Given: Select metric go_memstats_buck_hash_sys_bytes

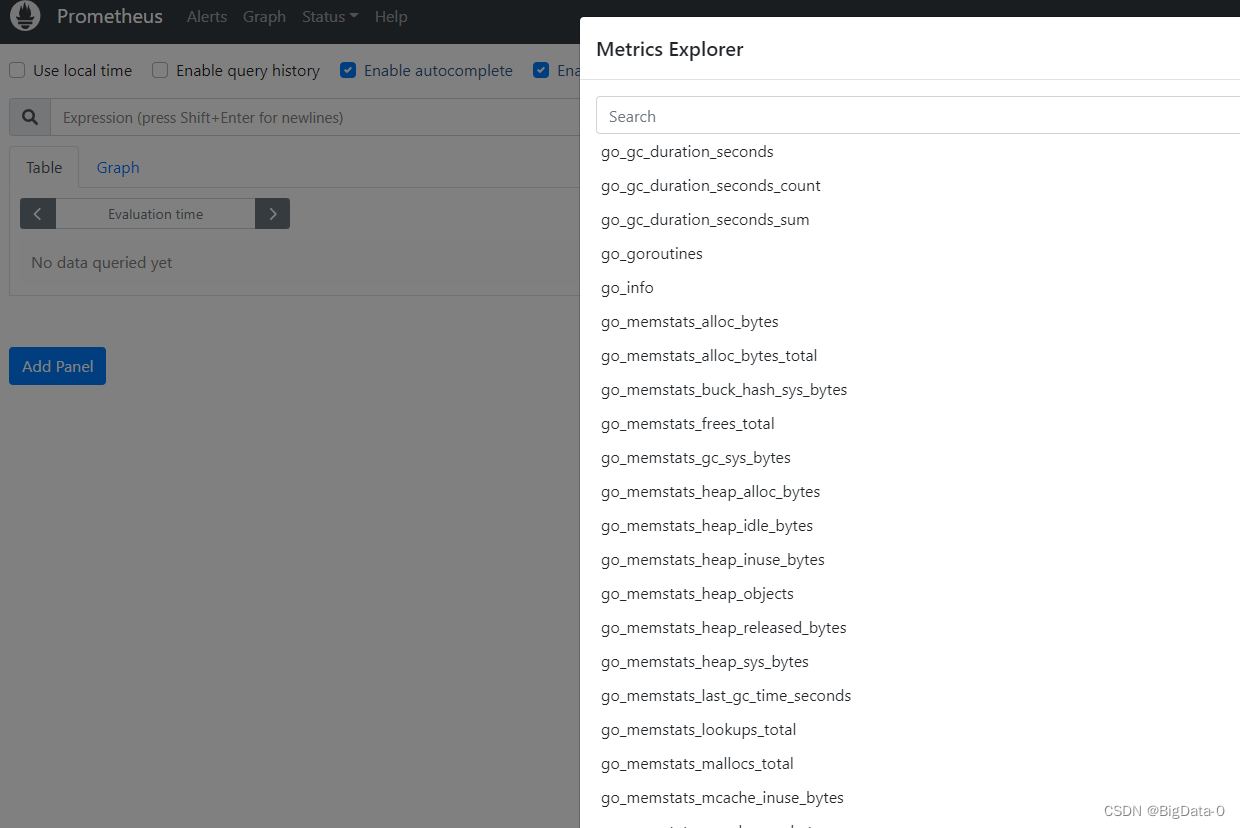Looking at the screenshot, I should pos(724,390).
